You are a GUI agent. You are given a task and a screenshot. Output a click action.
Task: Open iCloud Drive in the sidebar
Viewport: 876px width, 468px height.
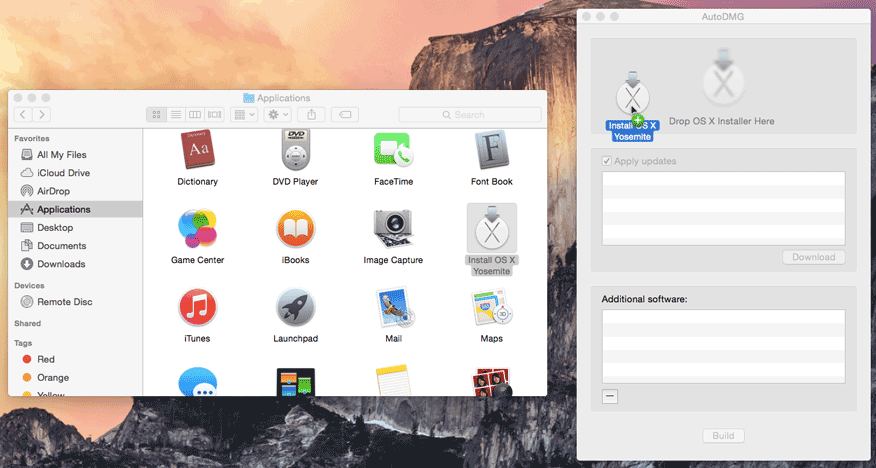[x=63, y=173]
